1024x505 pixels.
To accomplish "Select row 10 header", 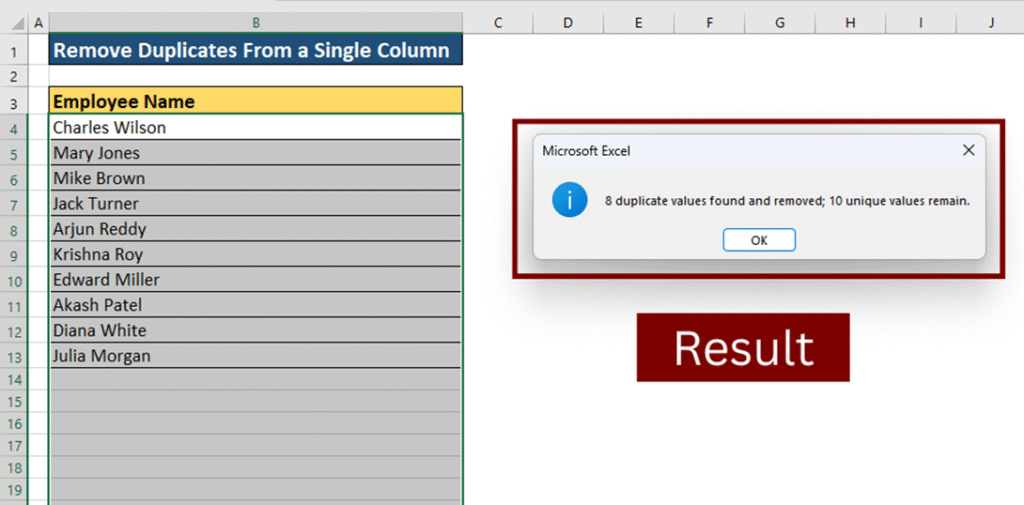I will point(14,281).
